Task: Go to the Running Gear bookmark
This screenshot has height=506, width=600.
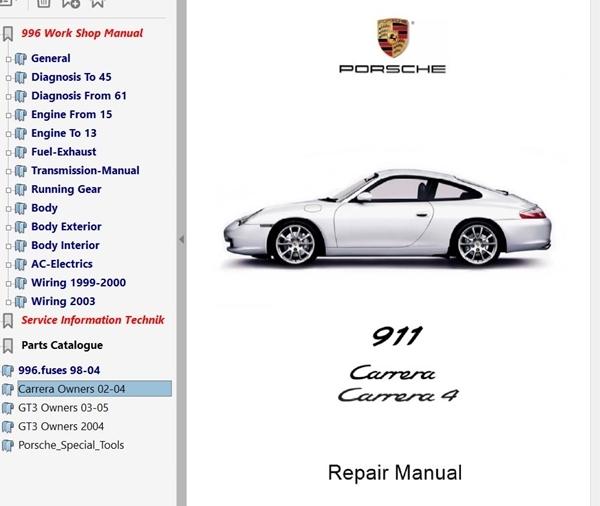Action: [67, 189]
